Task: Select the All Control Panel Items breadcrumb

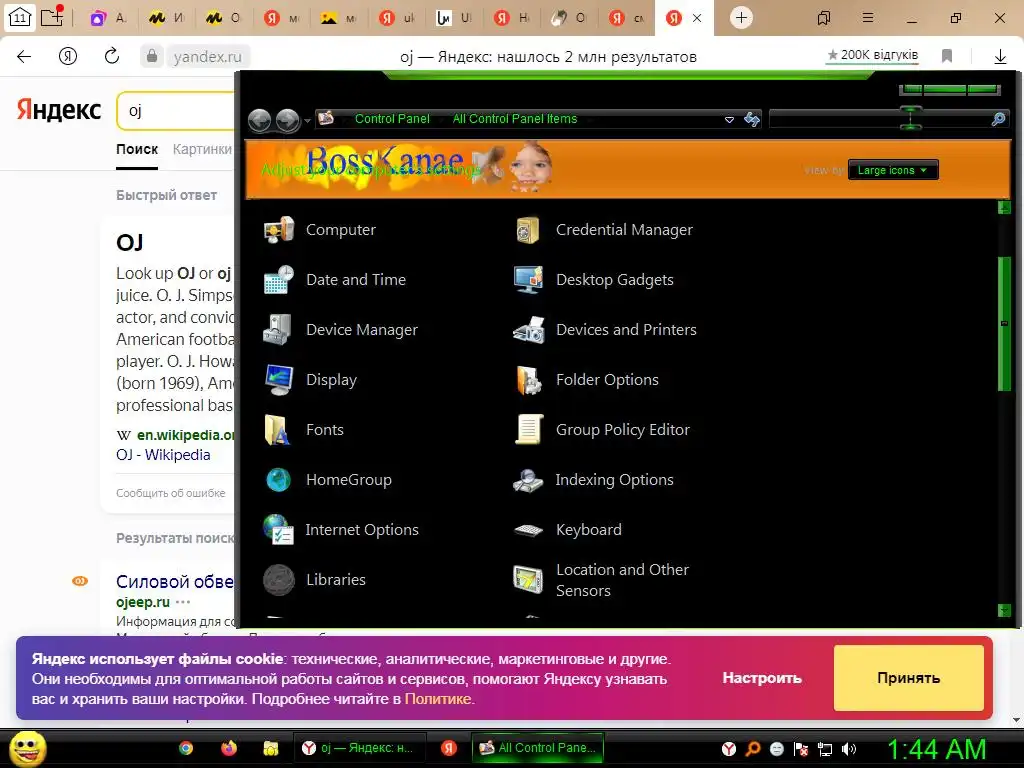Action: (x=515, y=119)
